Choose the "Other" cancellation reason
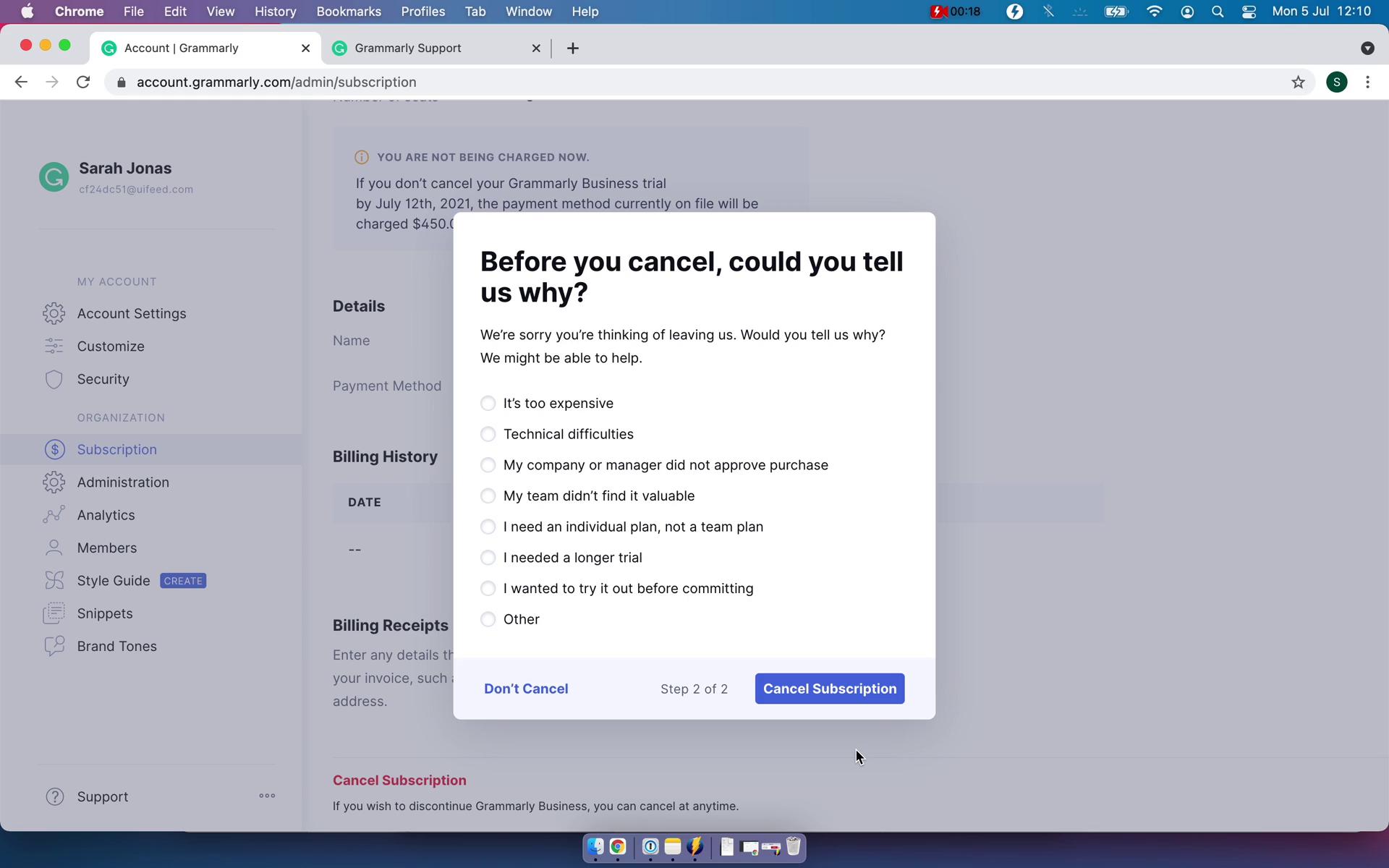 [488, 619]
